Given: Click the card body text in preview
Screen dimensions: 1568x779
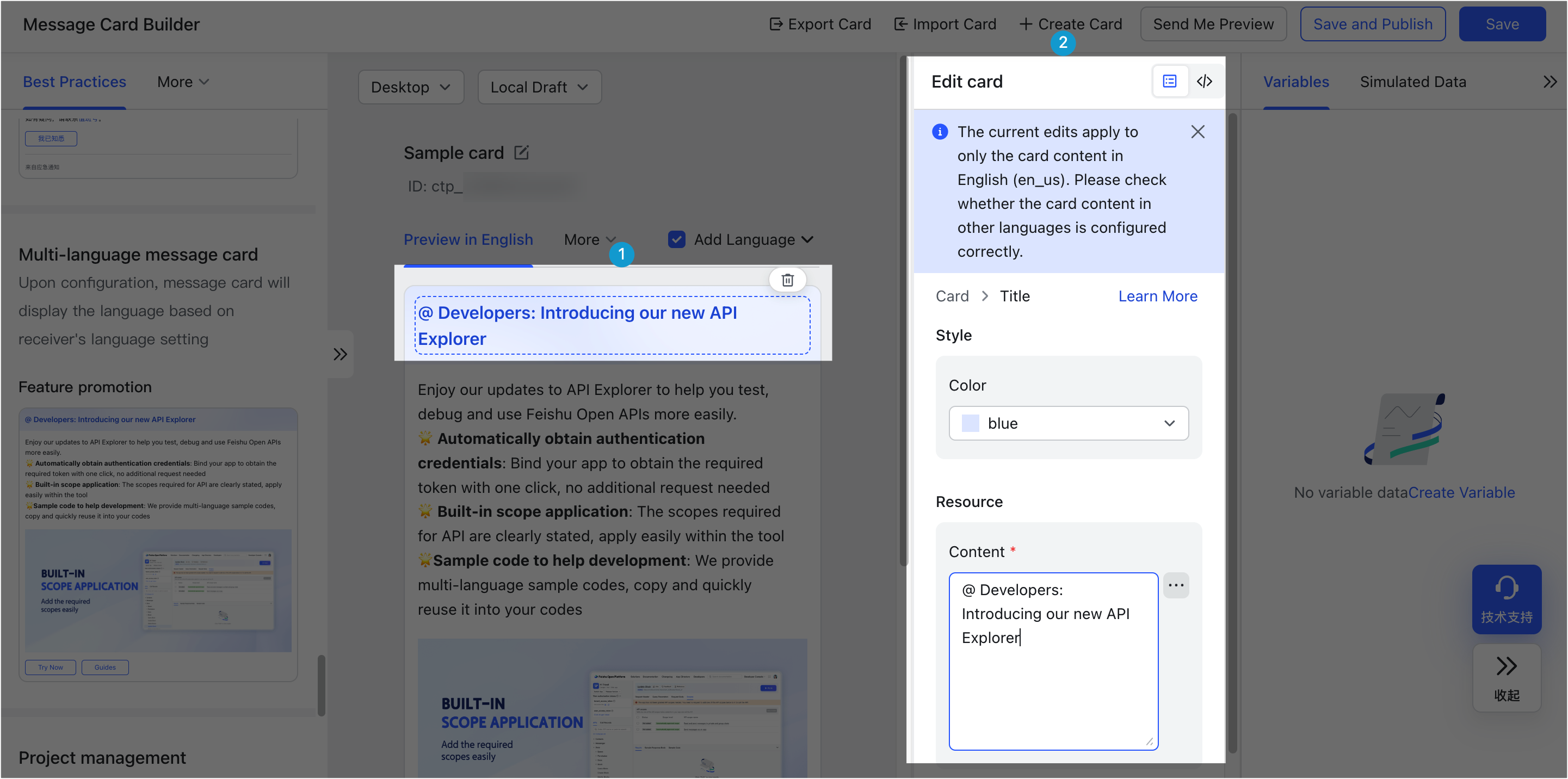Looking at the screenshot, I should click(x=600, y=499).
